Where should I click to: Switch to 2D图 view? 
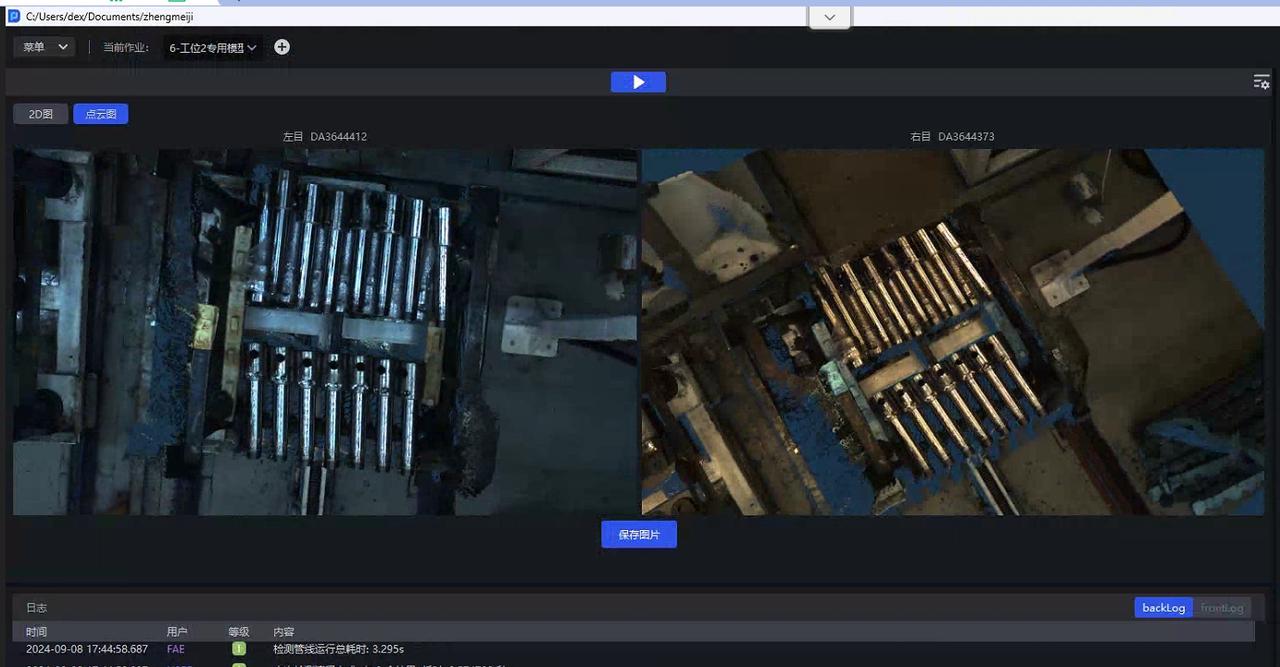pyautogui.click(x=41, y=114)
